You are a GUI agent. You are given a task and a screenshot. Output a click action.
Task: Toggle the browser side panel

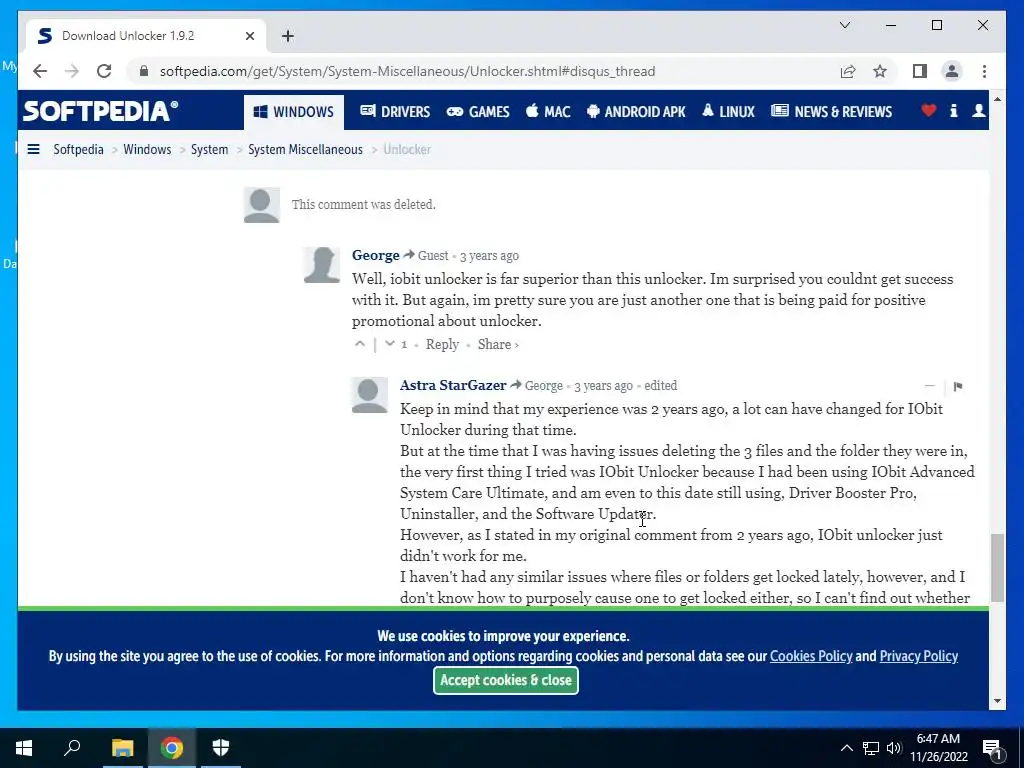coord(920,71)
